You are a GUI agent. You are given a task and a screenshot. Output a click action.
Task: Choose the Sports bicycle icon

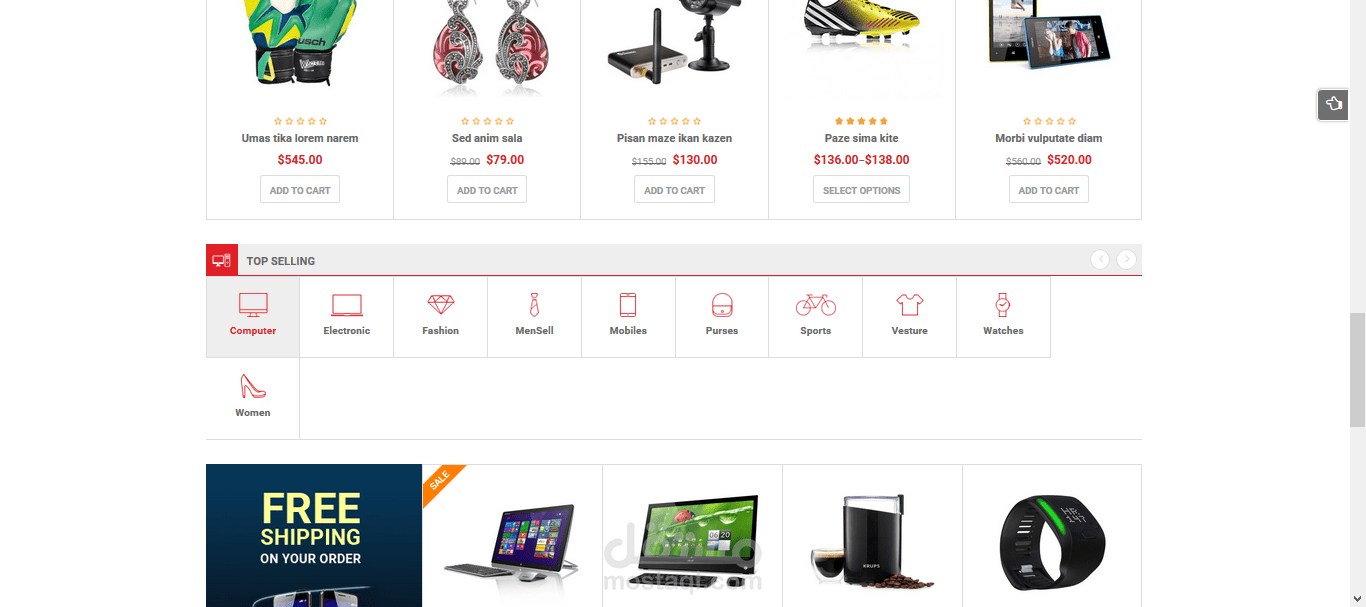tap(816, 304)
